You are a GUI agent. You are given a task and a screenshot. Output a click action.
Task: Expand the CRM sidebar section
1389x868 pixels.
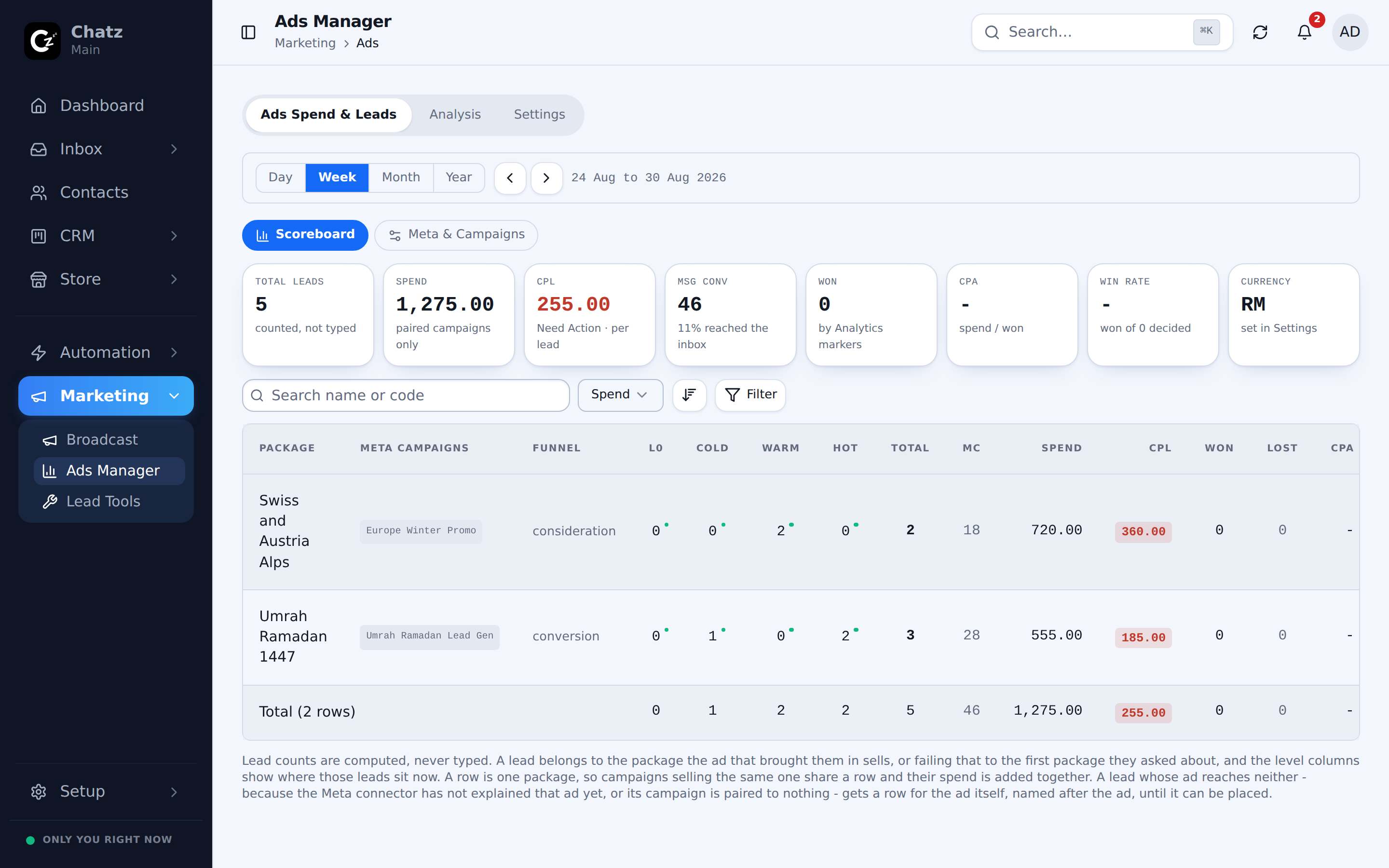106,236
